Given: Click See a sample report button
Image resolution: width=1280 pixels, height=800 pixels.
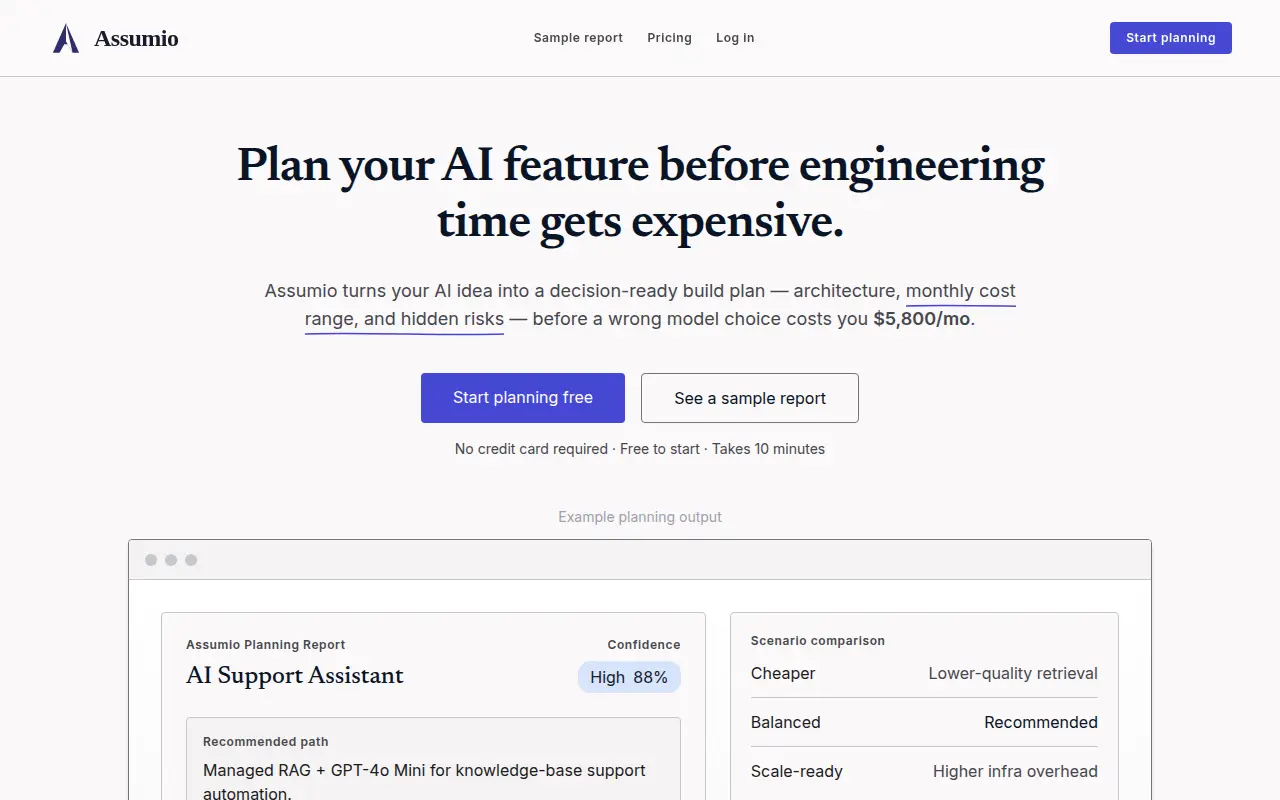Looking at the screenshot, I should pyautogui.click(x=750, y=398).
